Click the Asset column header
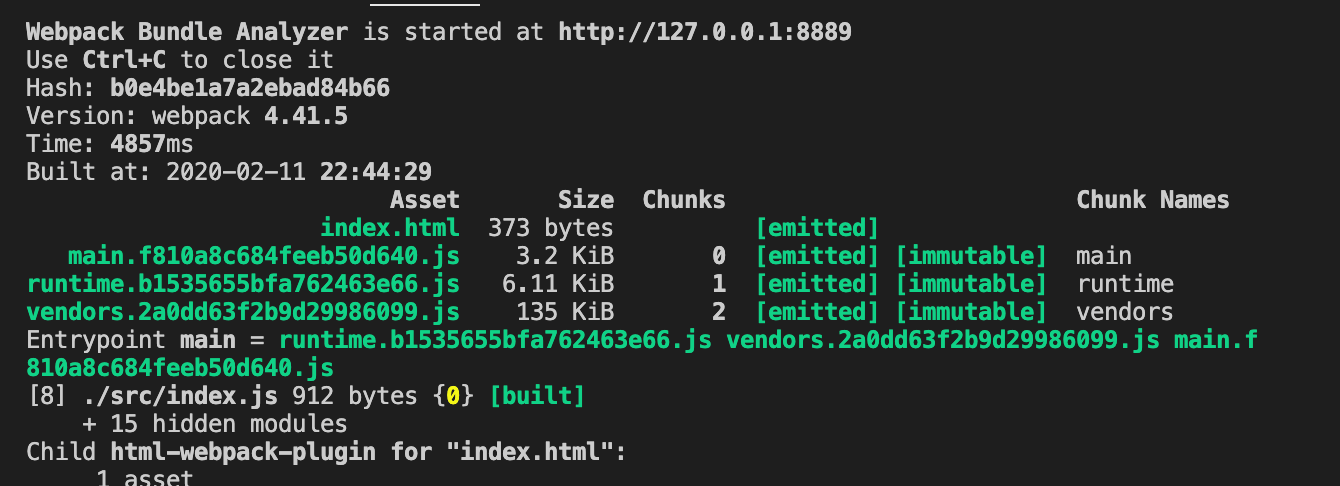This screenshot has width=1340, height=486. pos(425,200)
